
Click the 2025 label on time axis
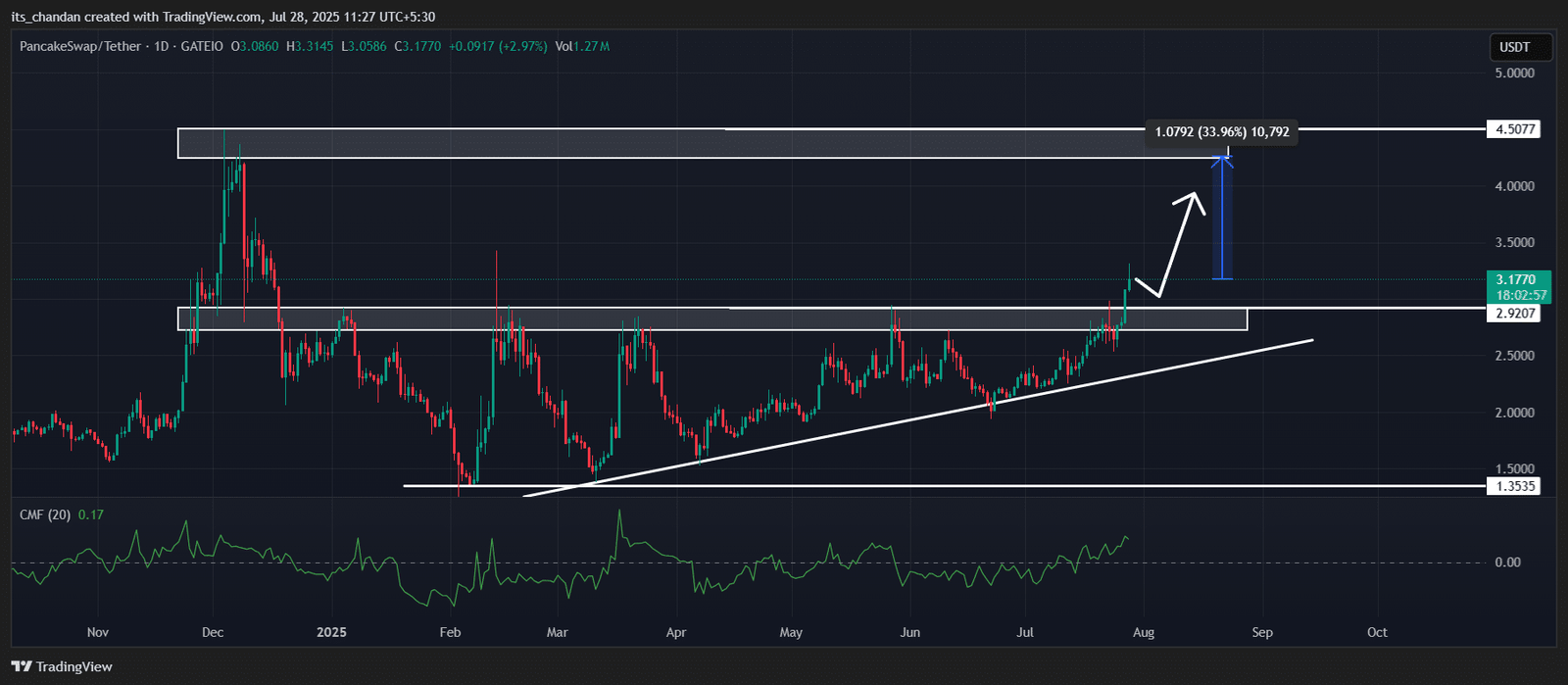pos(332,632)
